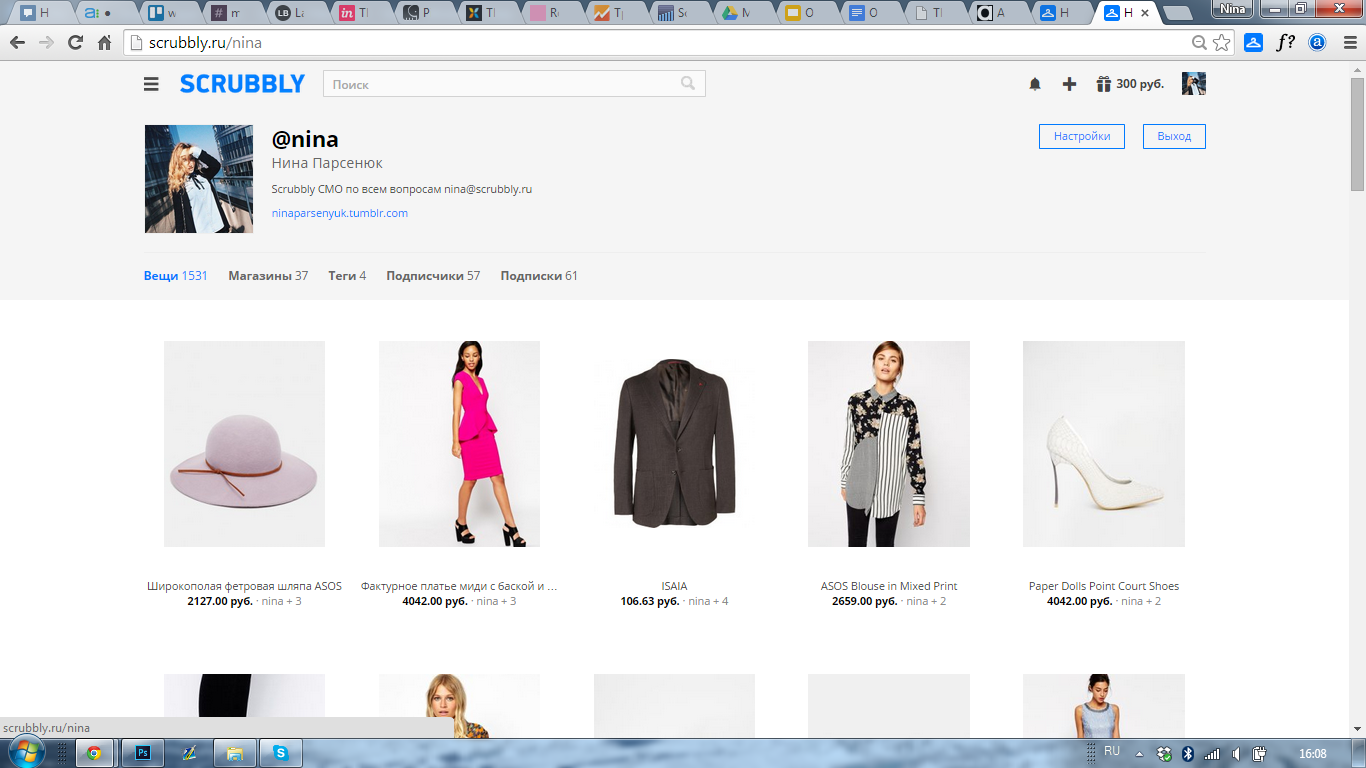Open the mixed print blouse thumbnail
Viewport: 1366px width, 768px height.
click(x=889, y=444)
